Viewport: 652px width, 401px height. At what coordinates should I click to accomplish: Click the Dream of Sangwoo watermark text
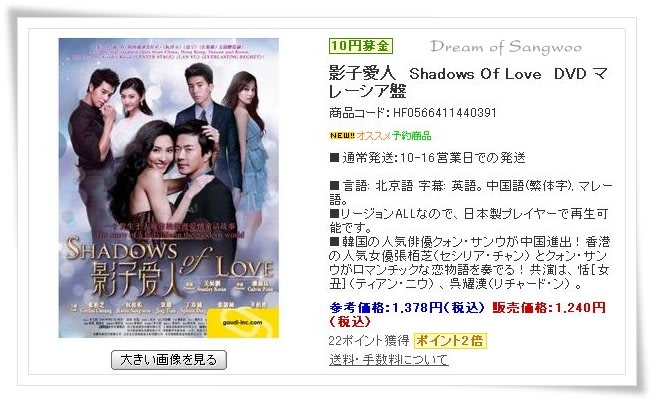(x=506, y=47)
